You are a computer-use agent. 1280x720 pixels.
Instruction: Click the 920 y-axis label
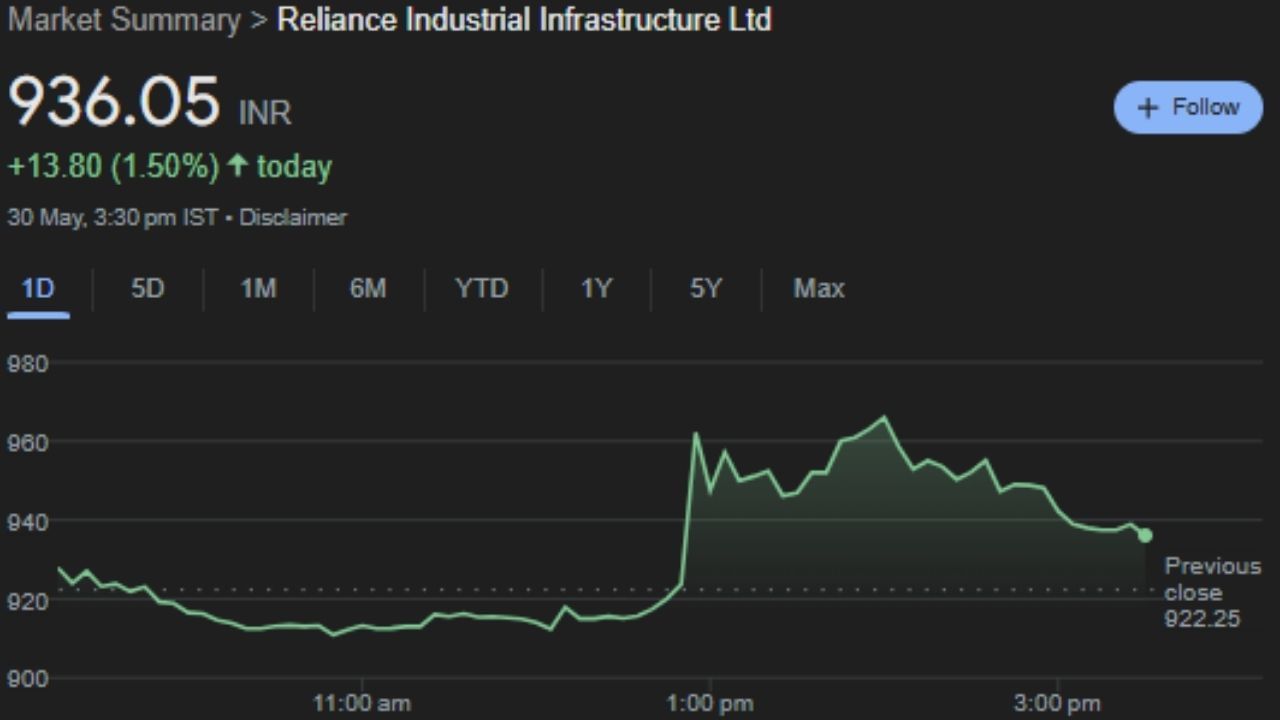point(28,601)
